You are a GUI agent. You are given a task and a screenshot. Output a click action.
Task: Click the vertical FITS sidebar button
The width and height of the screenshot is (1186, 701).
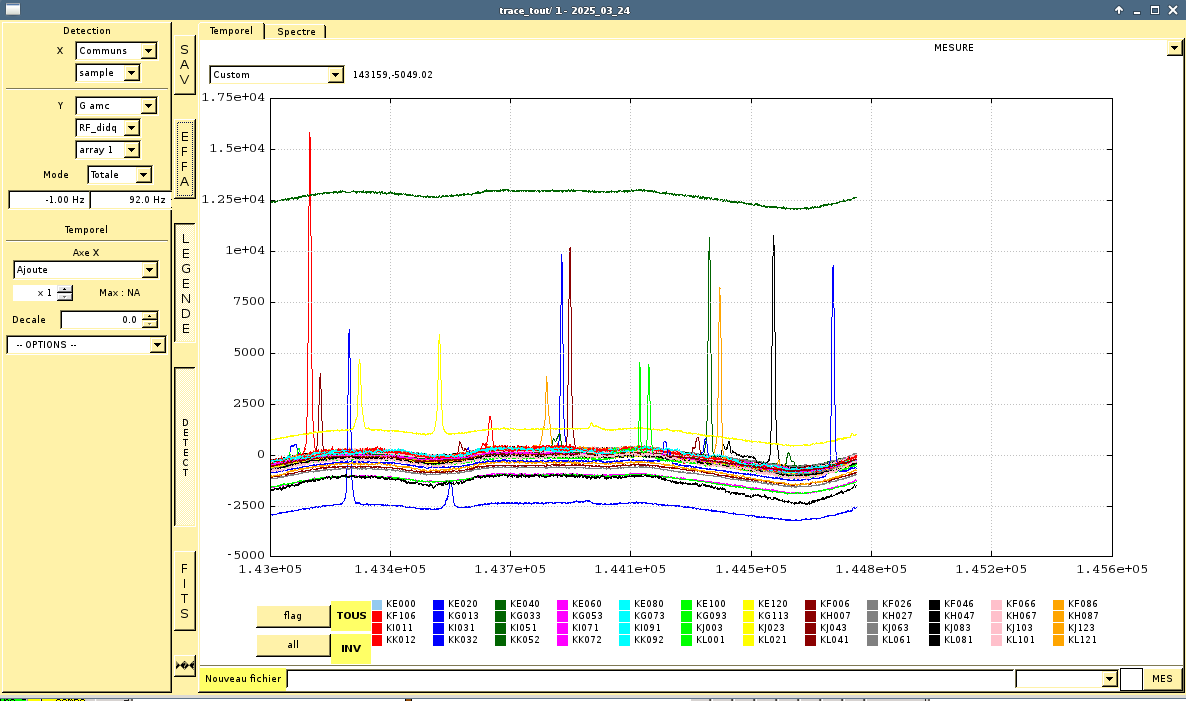point(185,591)
